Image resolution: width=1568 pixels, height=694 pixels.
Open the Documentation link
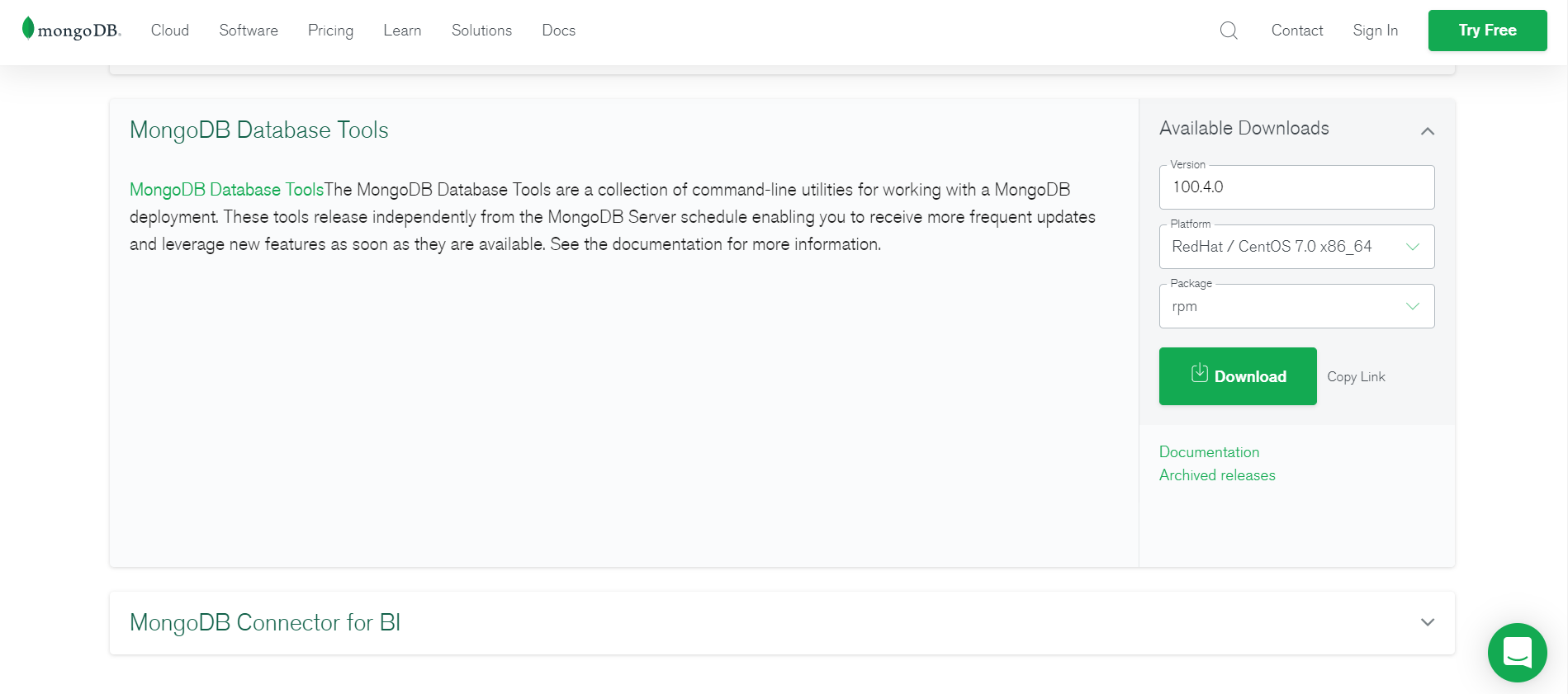click(x=1209, y=452)
